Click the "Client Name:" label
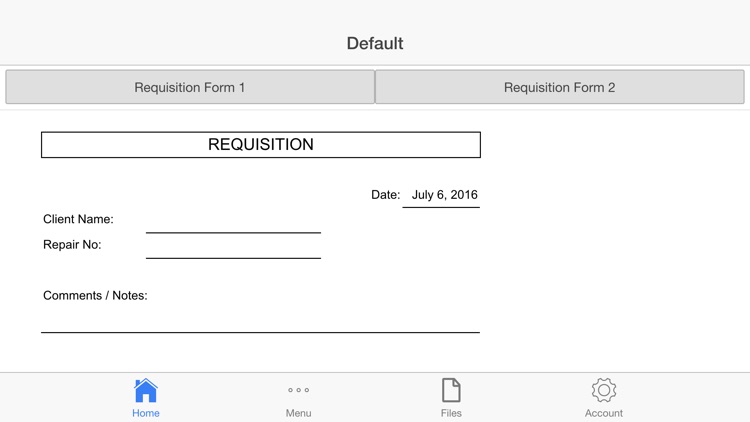 point(78,219)
